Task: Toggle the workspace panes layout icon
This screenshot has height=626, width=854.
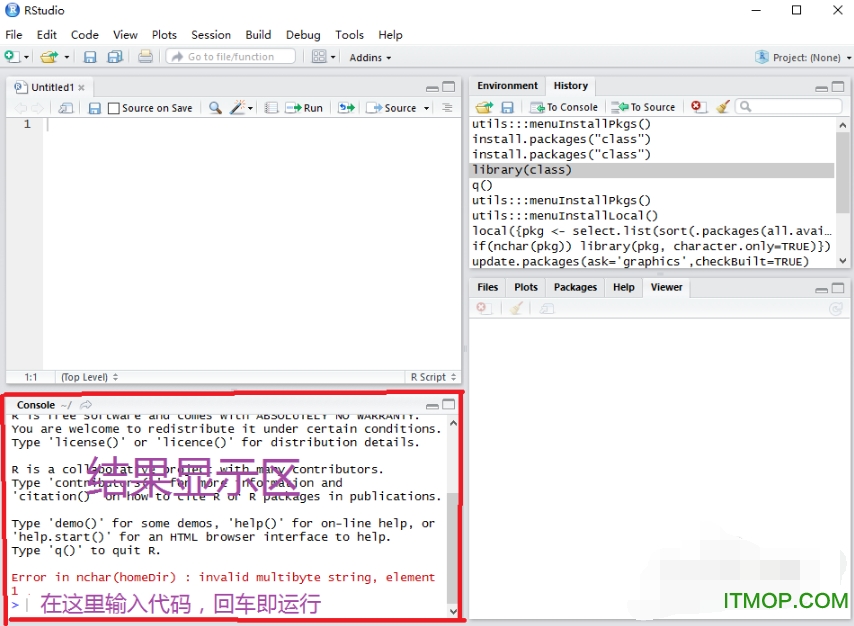Action: (x=320, y=57)
